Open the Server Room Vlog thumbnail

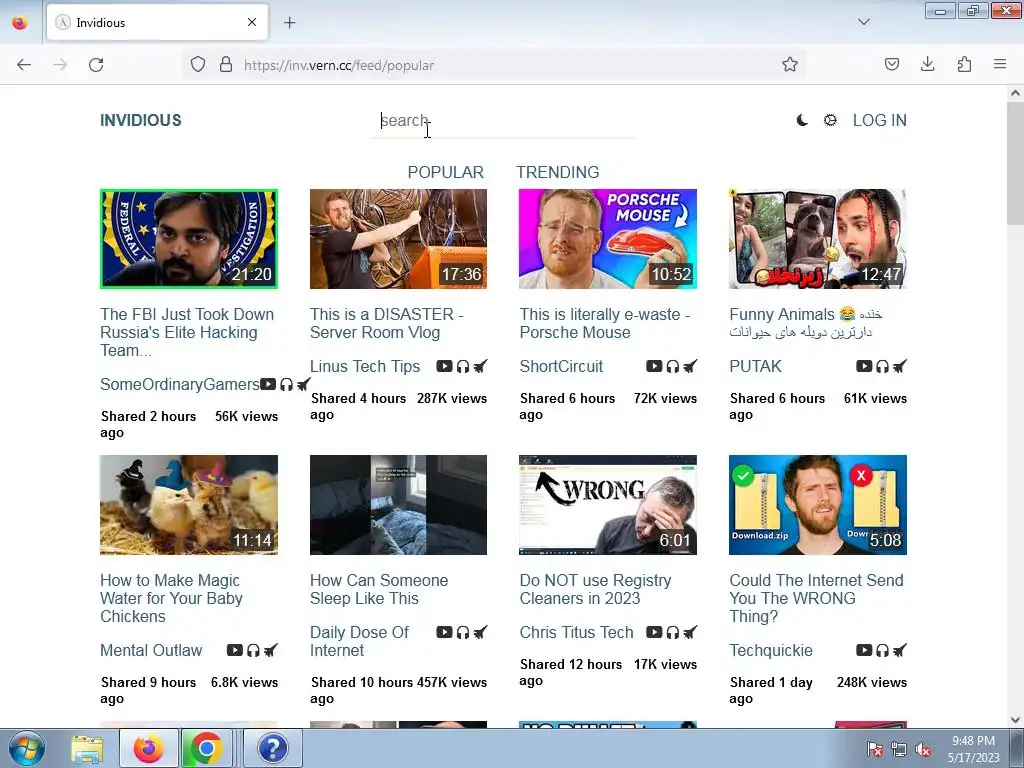pyautogui.click(x=398, y=239)
